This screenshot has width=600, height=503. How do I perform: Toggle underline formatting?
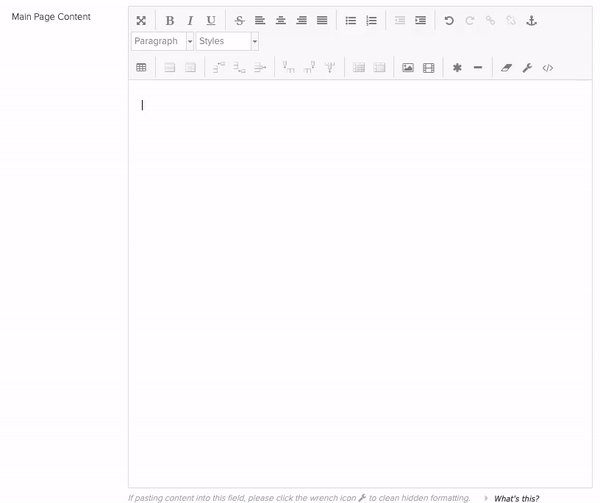click(211, 21)
